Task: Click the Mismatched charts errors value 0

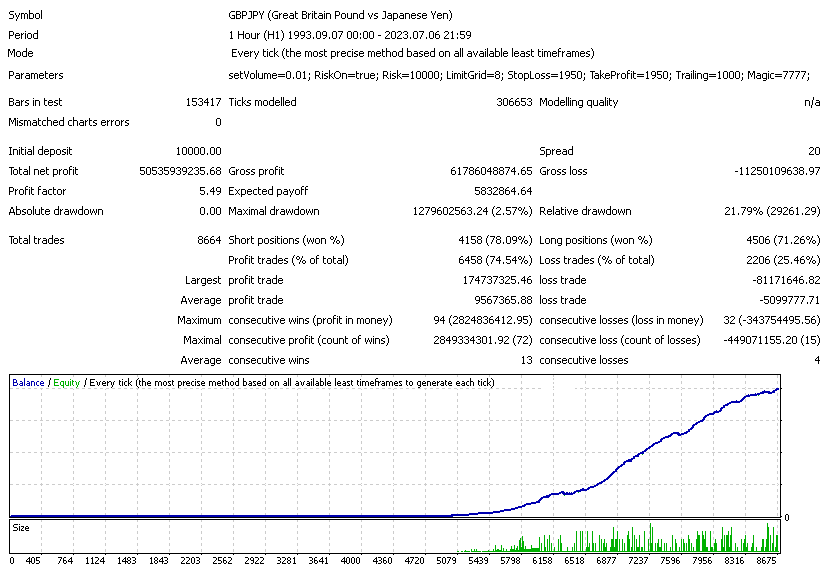Action: [x=218, y=123]
